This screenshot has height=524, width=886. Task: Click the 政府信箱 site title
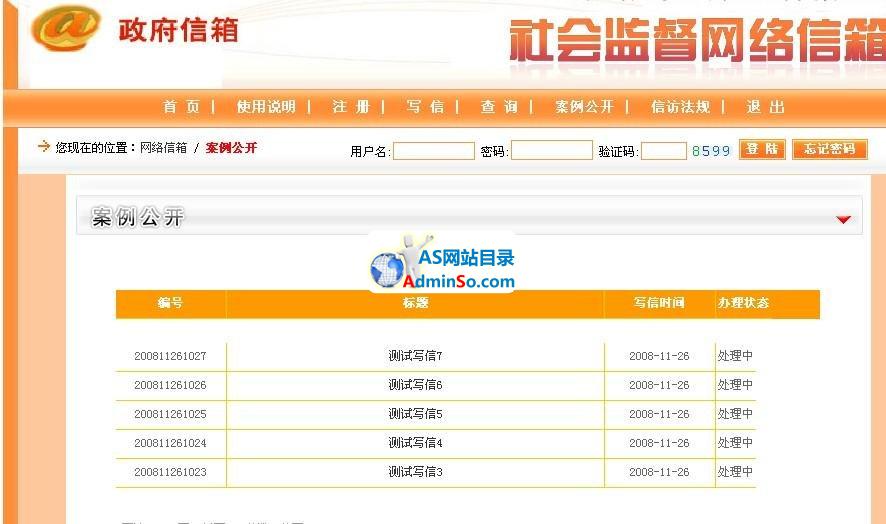[x=179, y=30]
